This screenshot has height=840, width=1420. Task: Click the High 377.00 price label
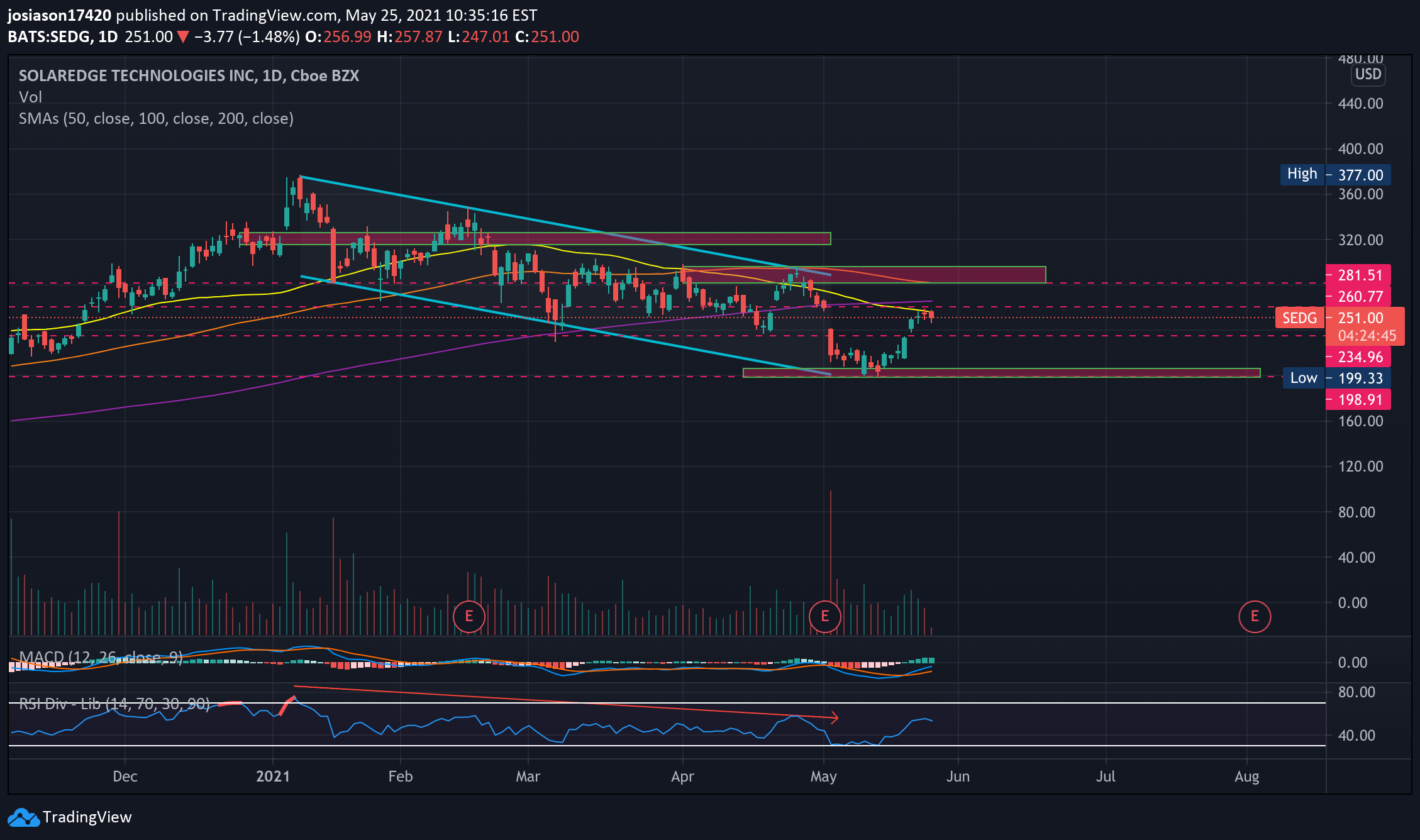[x=1335, y=175]
